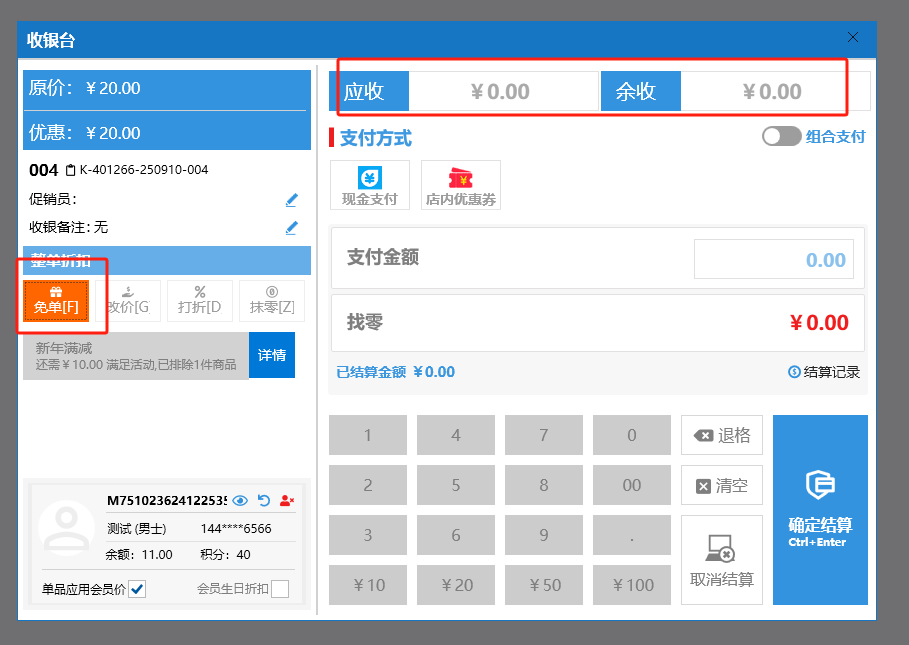
Task: Show member details with eye icon
Action: [240, 500]
